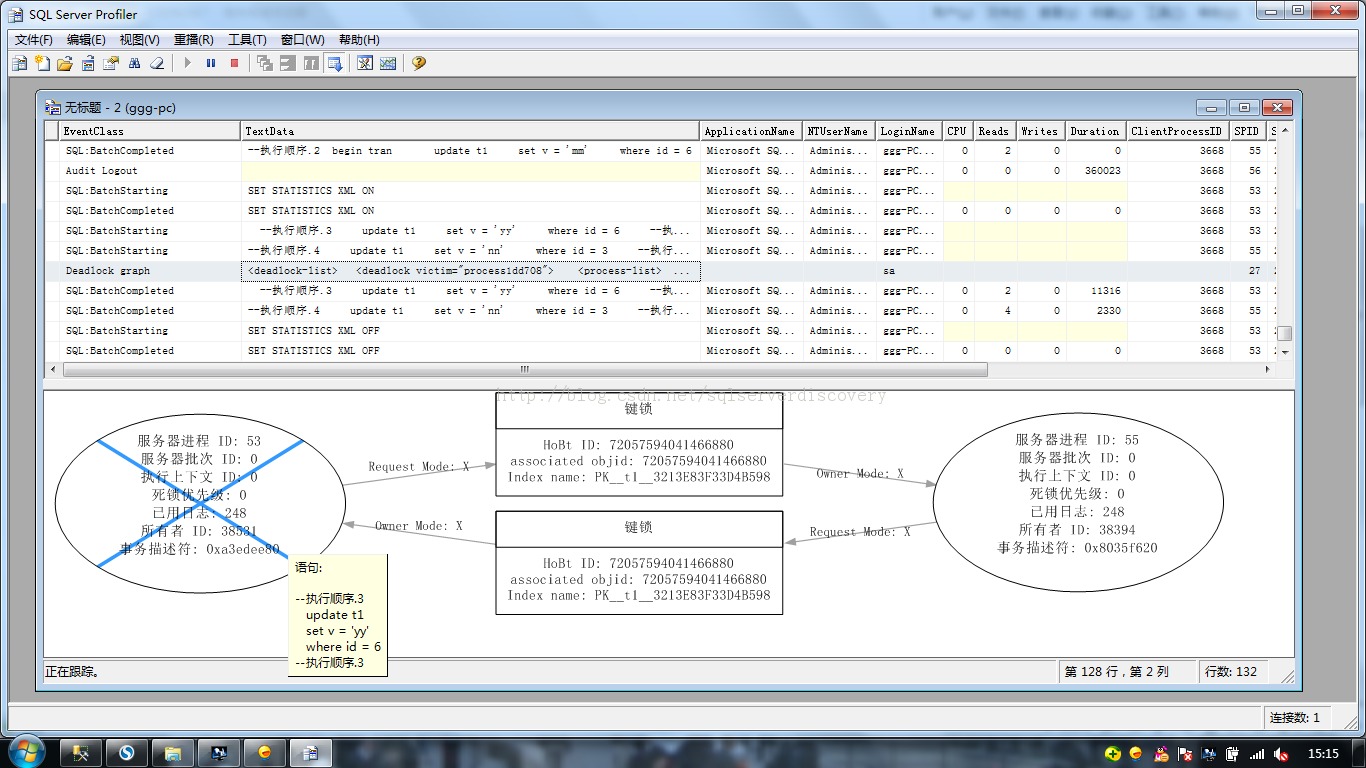Launch Performance Monitor from toolbar

[388, 63]
